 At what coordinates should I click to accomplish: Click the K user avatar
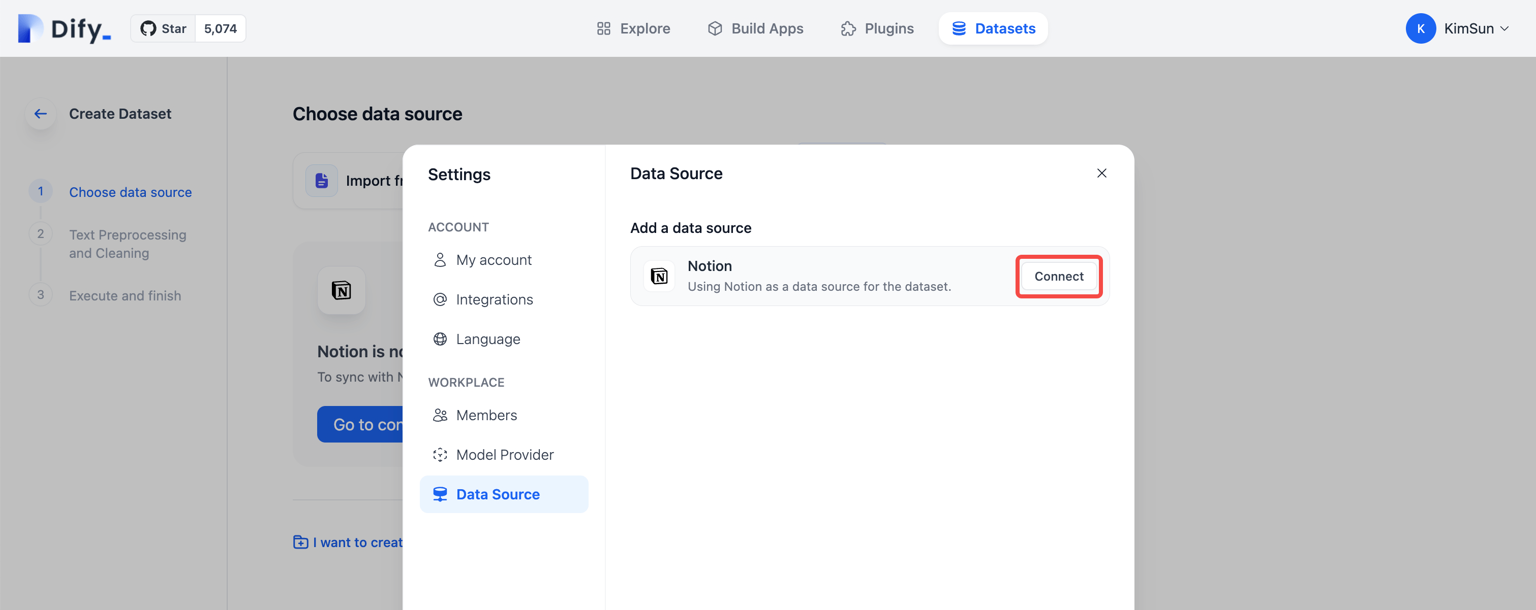click(x=1420, y=29)
